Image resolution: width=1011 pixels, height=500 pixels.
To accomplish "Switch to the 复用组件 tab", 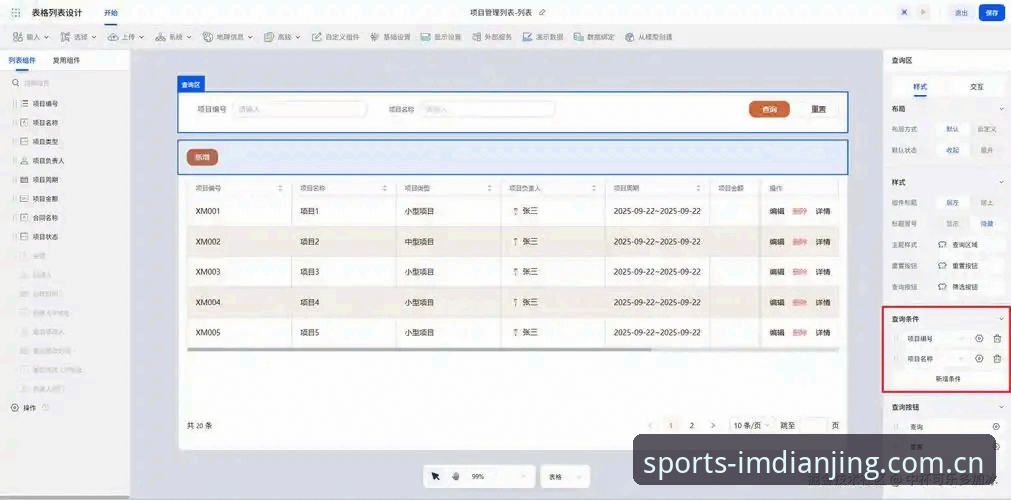I will pos(66,60).
